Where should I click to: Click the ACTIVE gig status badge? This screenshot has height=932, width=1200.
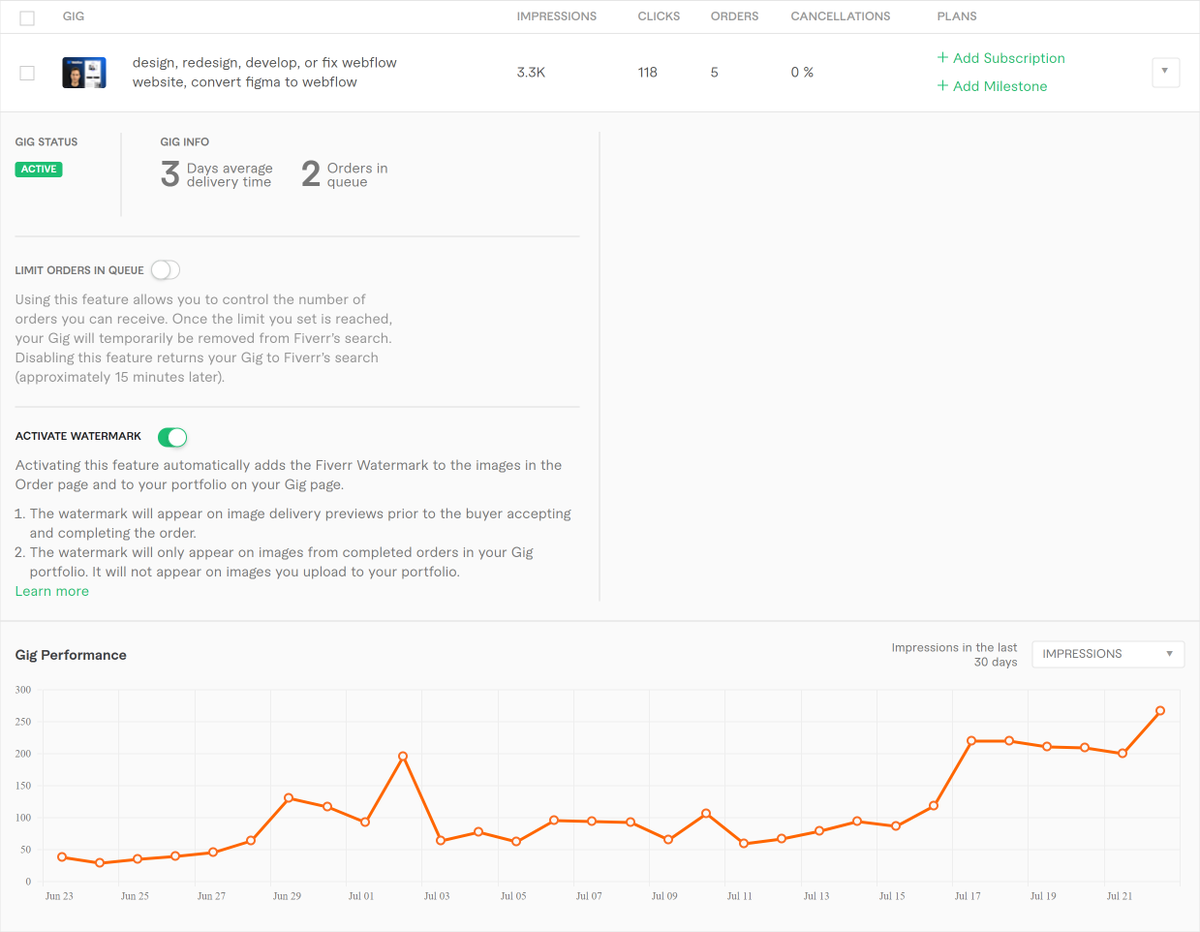tap(39, 169)
